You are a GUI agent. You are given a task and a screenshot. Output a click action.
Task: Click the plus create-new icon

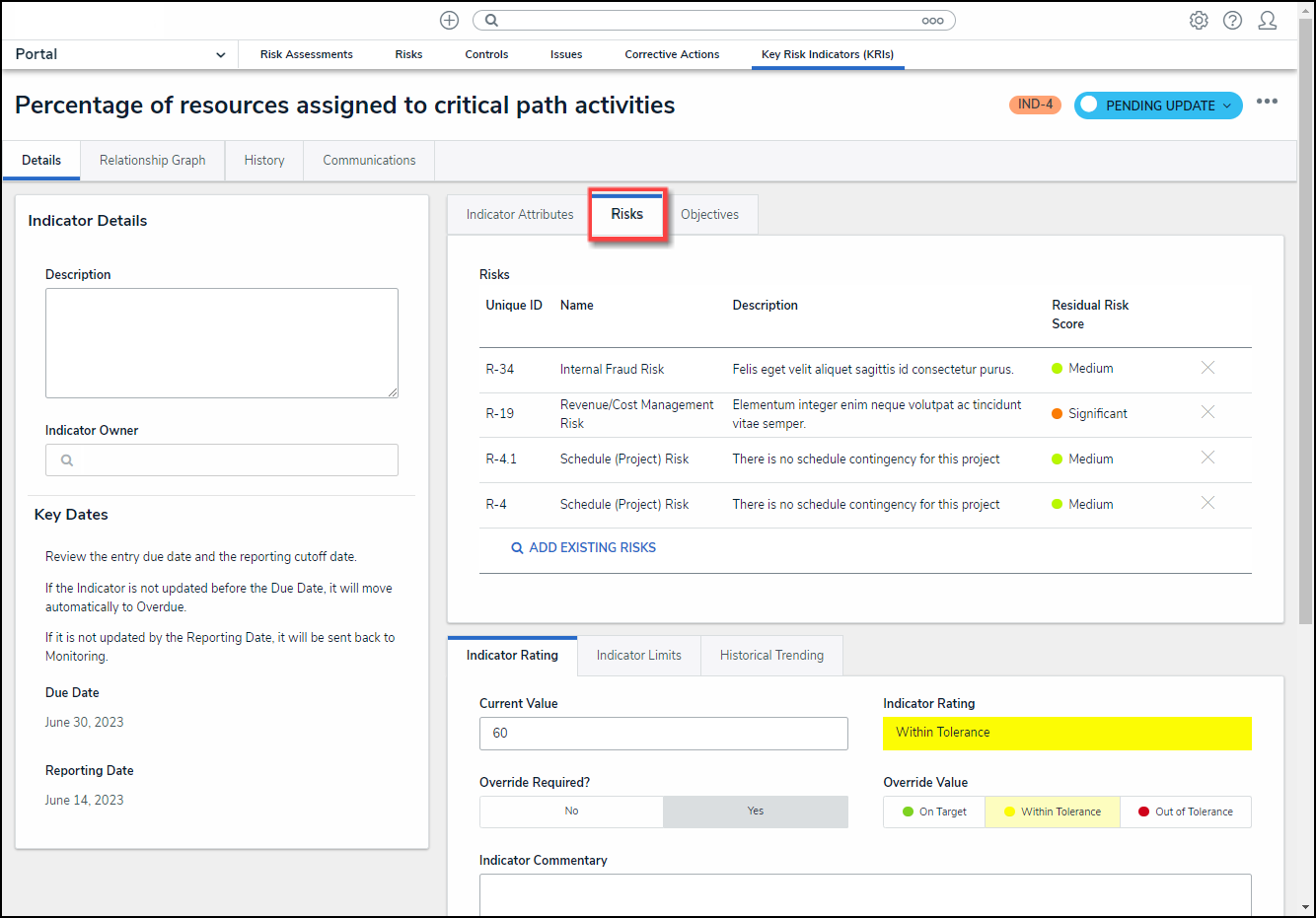pos(449,20)
